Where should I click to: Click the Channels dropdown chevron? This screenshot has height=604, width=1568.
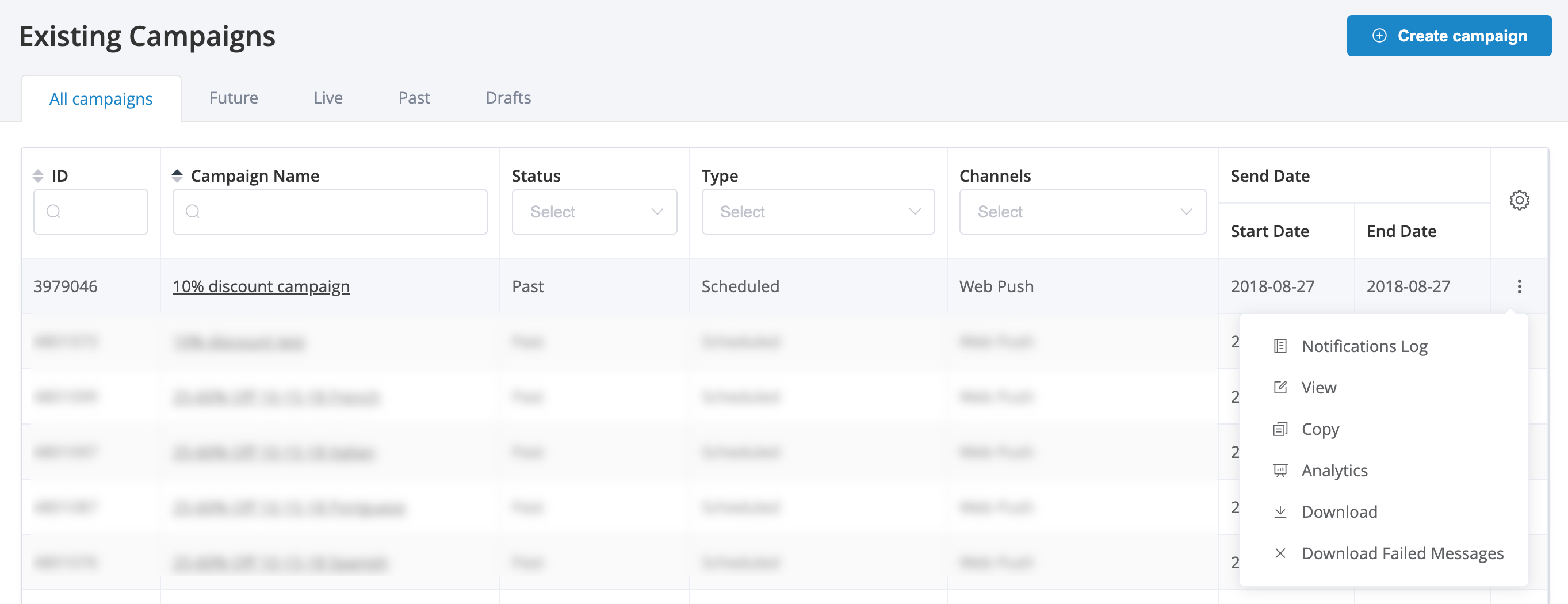1185,211
